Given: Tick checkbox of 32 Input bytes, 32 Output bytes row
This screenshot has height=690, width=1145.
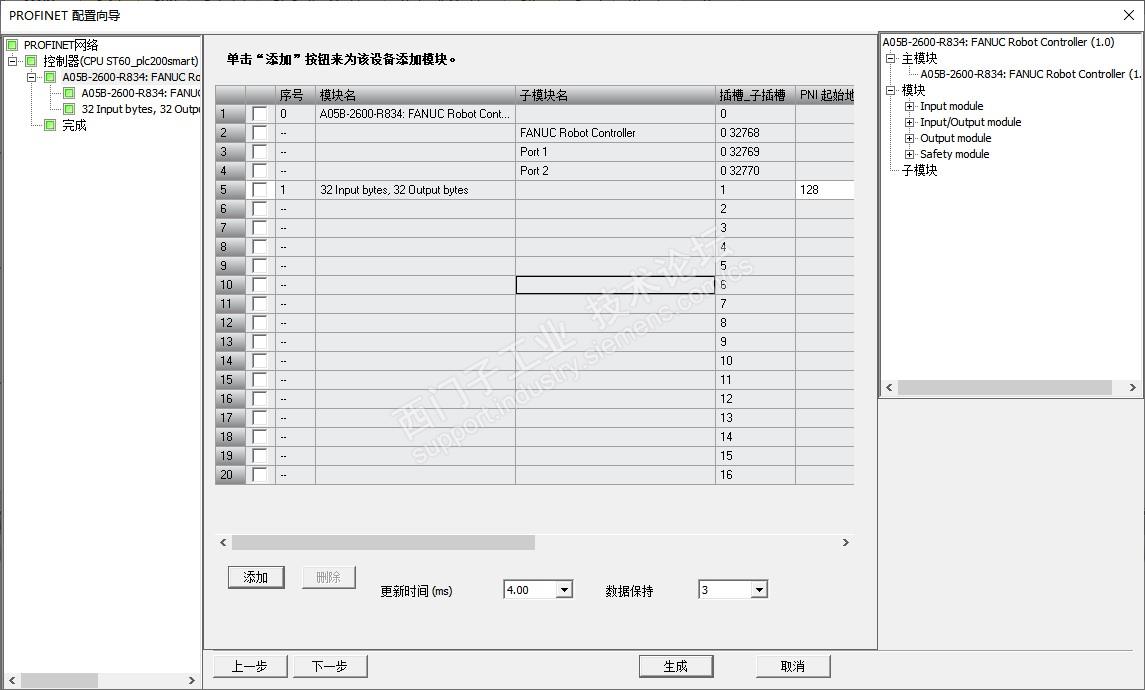Looking at the screenshot, I should (x=259, y=190).
